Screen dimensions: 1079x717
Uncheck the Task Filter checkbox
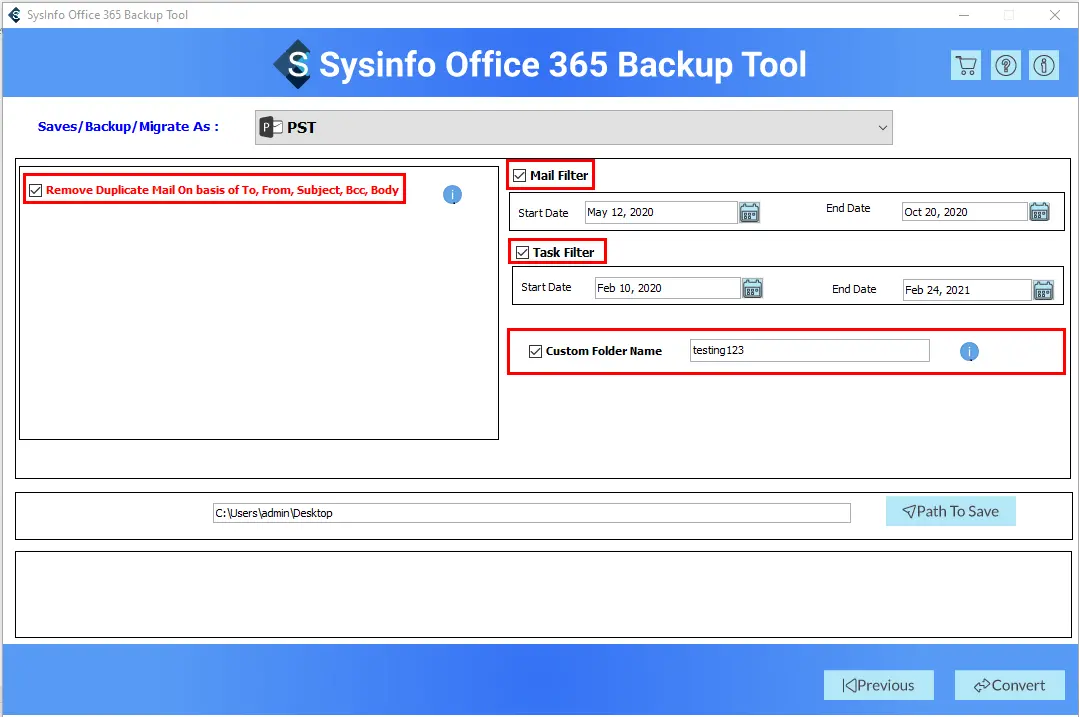coord(522,253)
